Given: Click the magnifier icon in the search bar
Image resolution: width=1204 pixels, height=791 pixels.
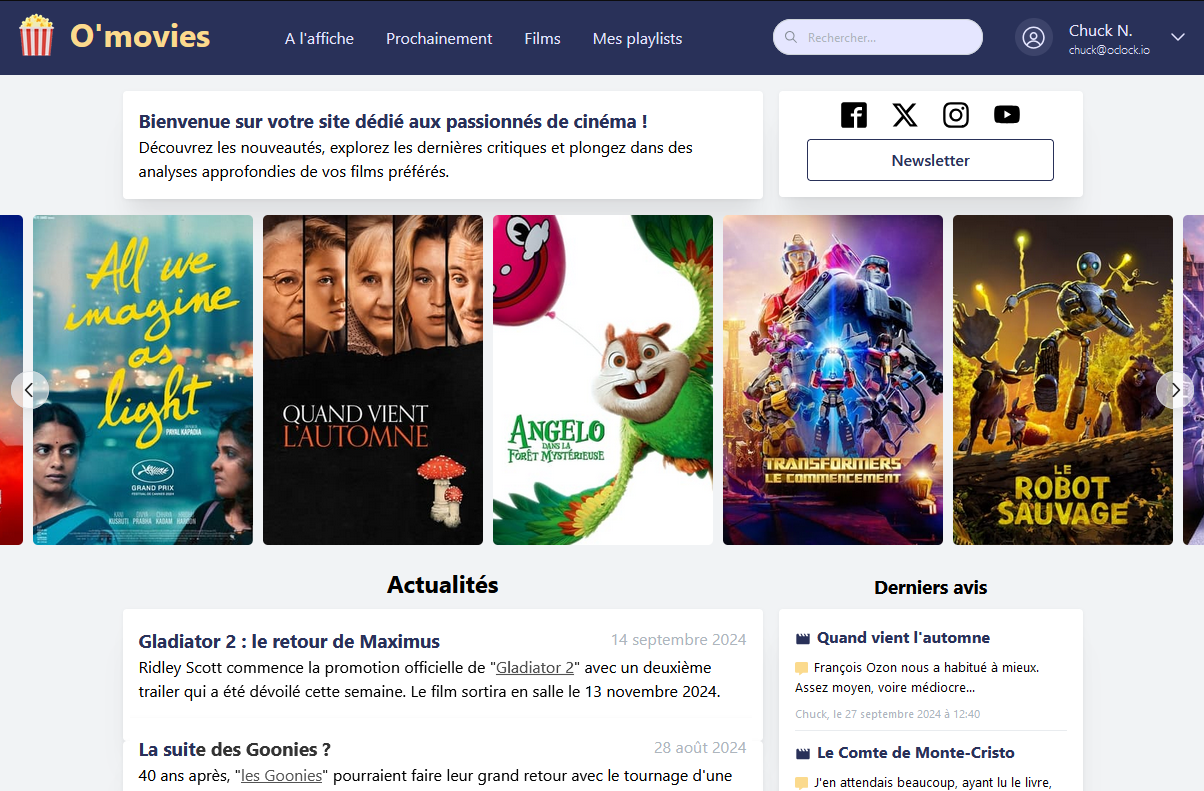Looking at the screenshot, I should tap(791, 38).
